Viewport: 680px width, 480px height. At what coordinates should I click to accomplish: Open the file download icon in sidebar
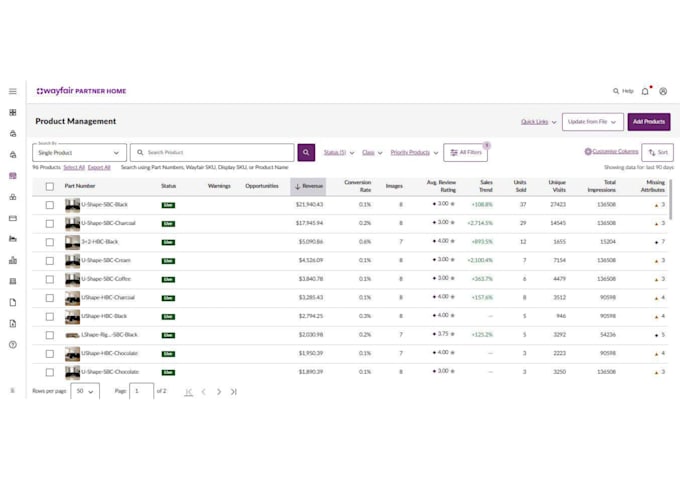tap(13, 323)
